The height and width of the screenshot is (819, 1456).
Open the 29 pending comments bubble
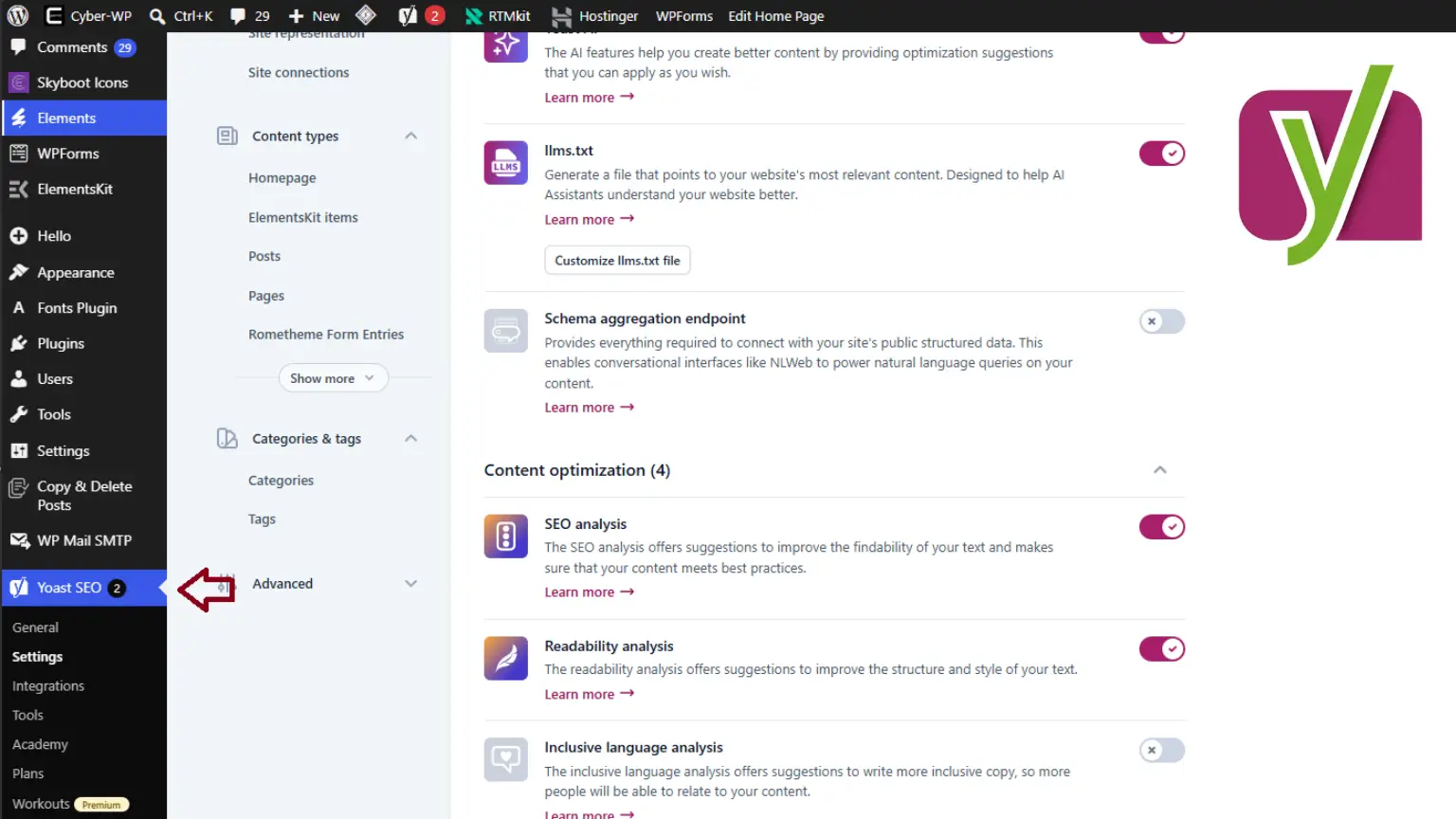[x=250, y=15]
